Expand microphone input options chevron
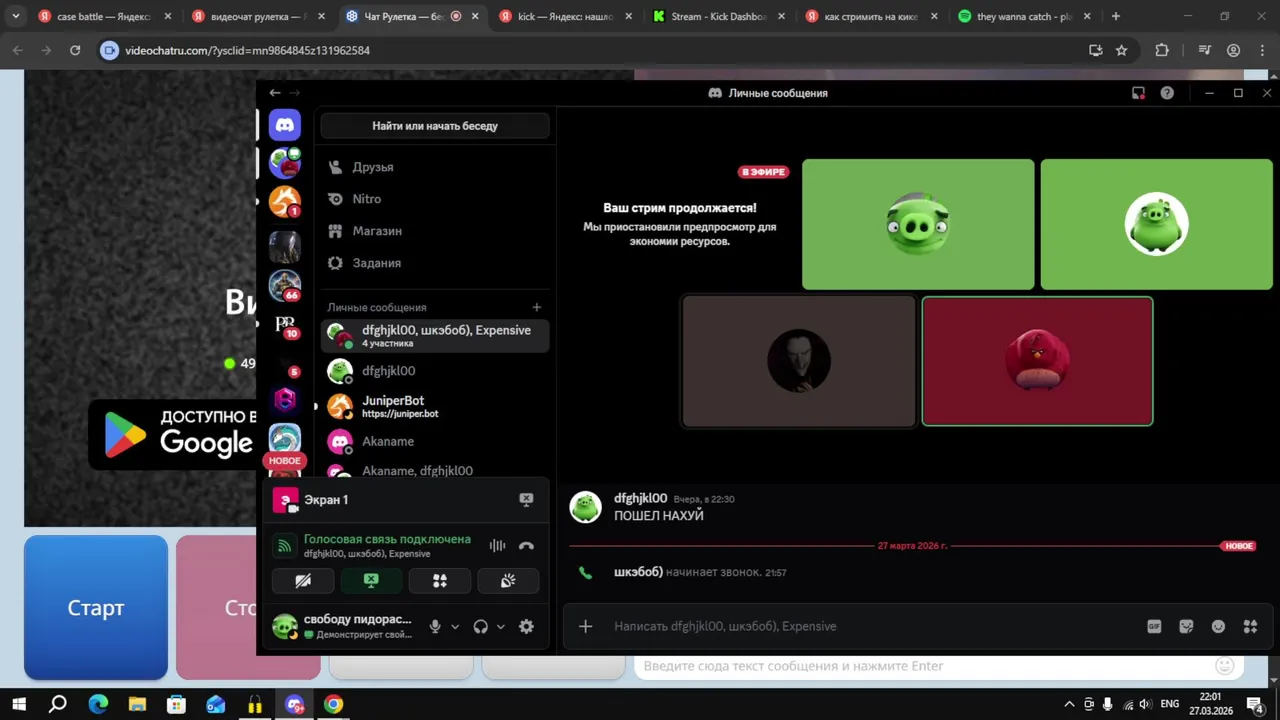 tap(455, 627)
